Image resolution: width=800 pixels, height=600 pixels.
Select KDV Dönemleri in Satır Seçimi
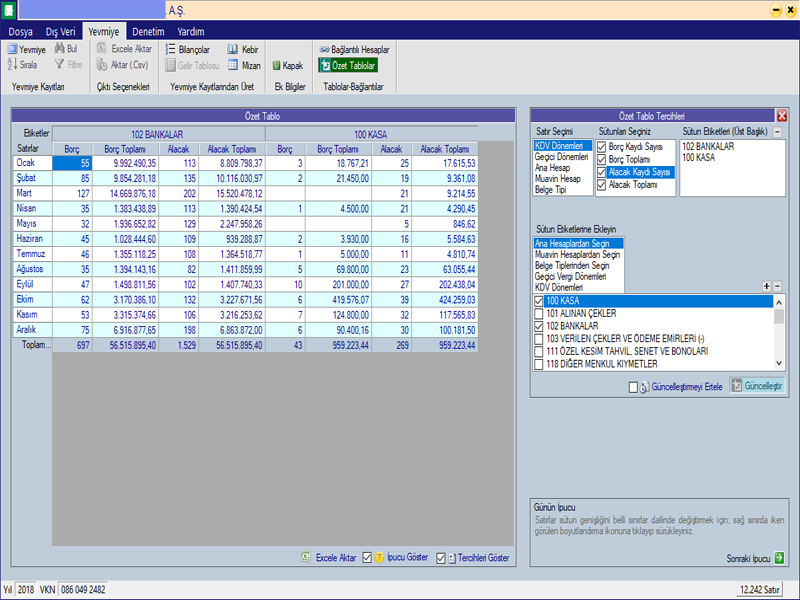(x=563, y=146)
